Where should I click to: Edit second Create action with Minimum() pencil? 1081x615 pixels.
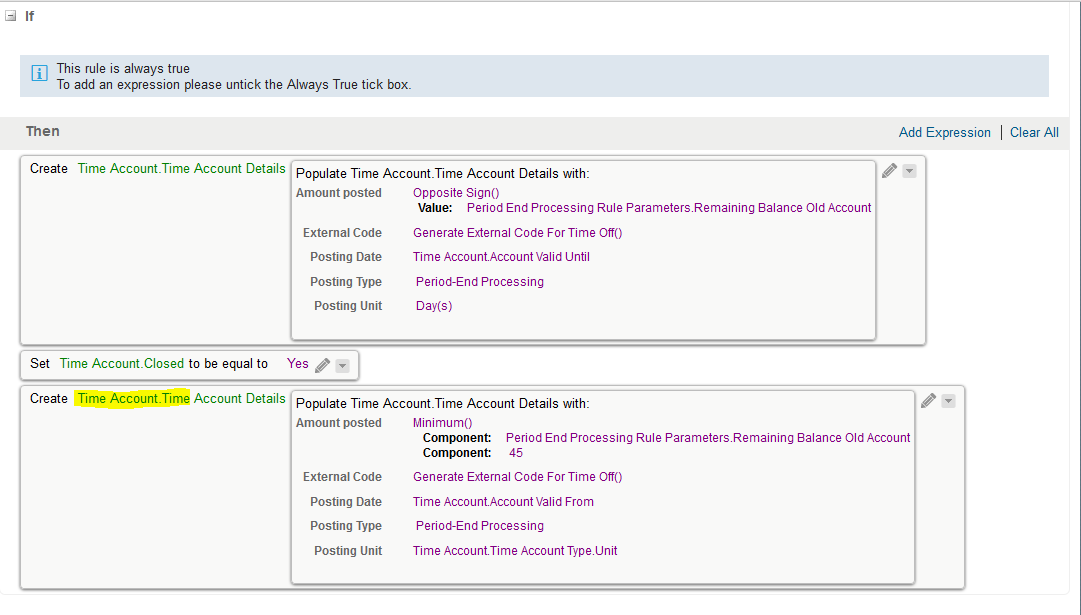929,401
